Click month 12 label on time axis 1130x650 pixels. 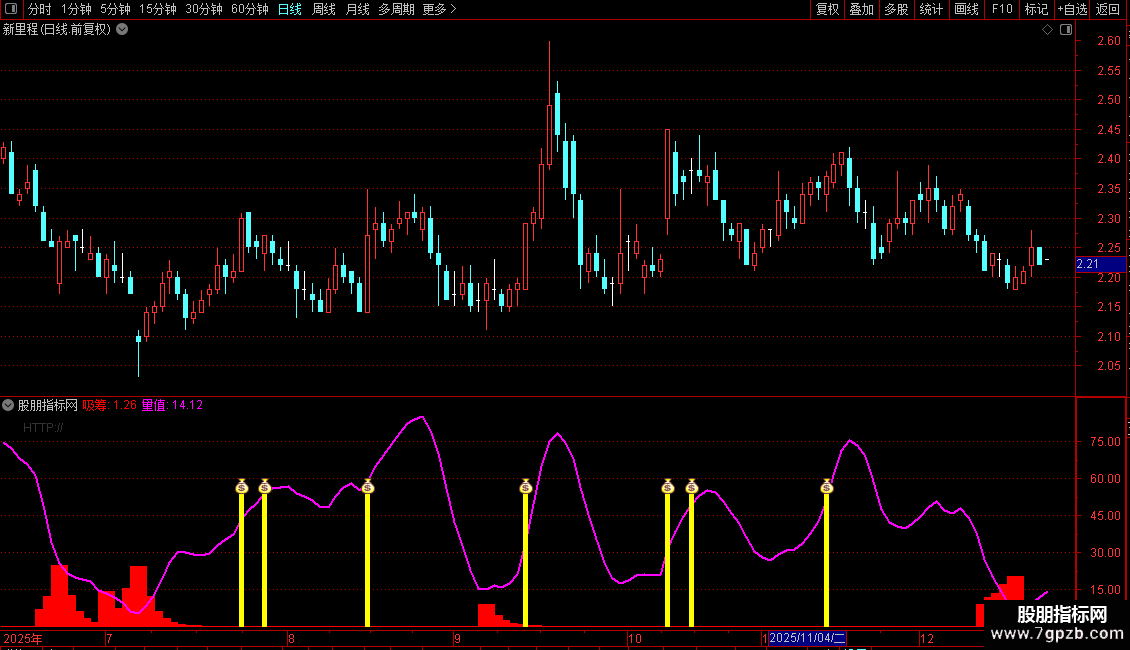[x=927, y=638]
